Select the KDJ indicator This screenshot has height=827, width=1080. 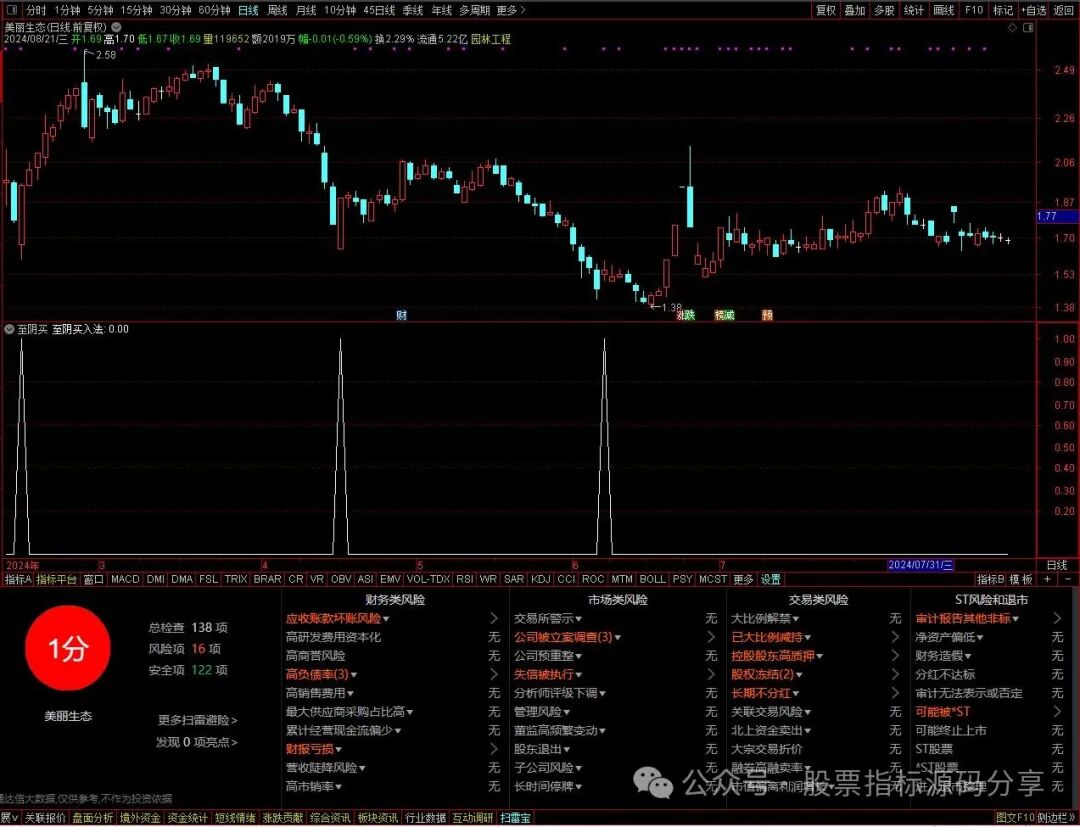(x=541, y=580)
